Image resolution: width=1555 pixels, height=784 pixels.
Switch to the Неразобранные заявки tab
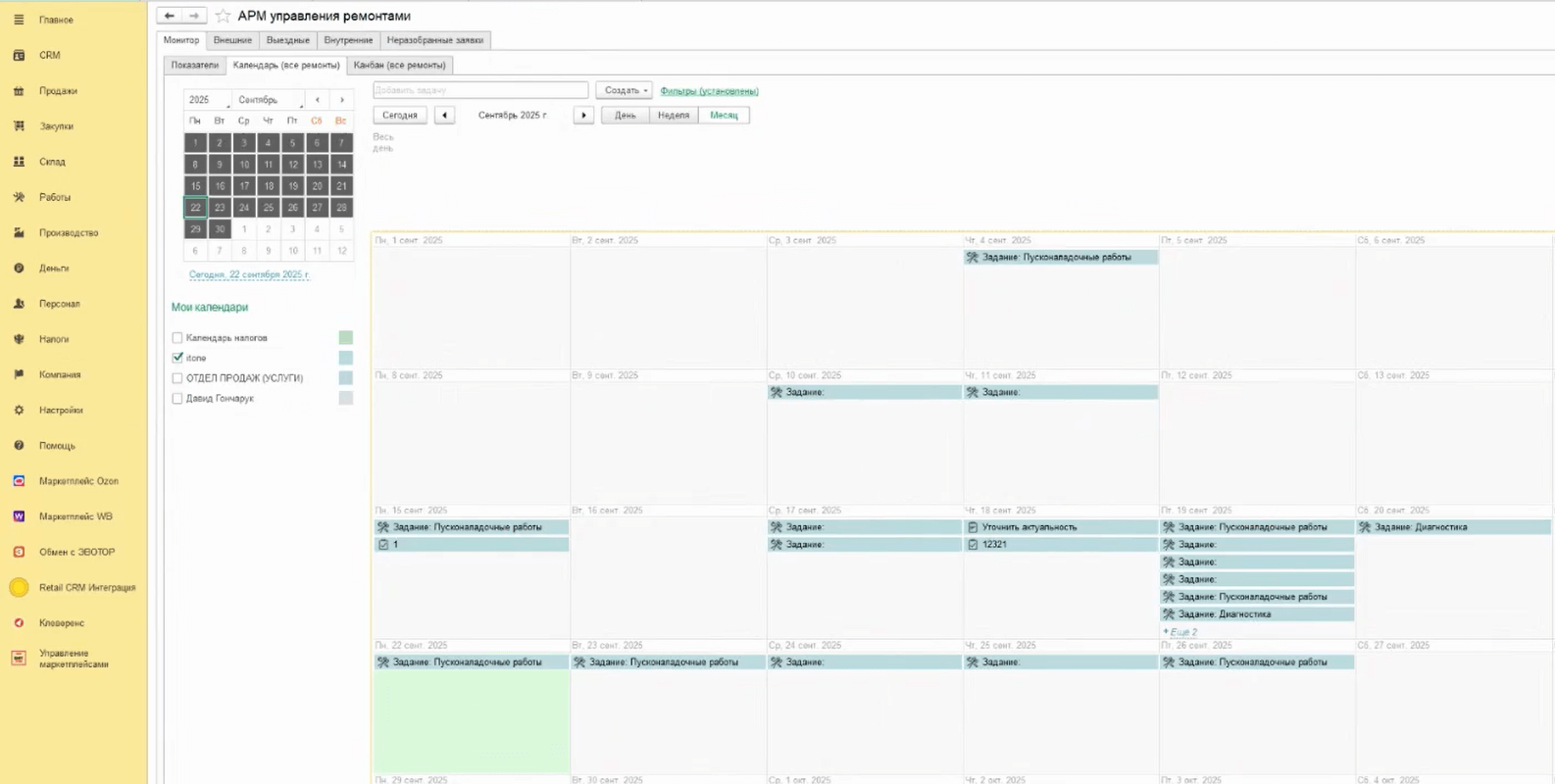point(434,40)
